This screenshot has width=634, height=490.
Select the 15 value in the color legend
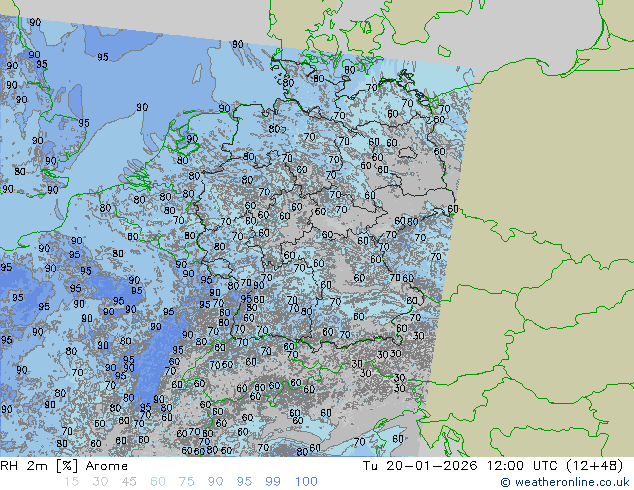(x=71, y=482)
